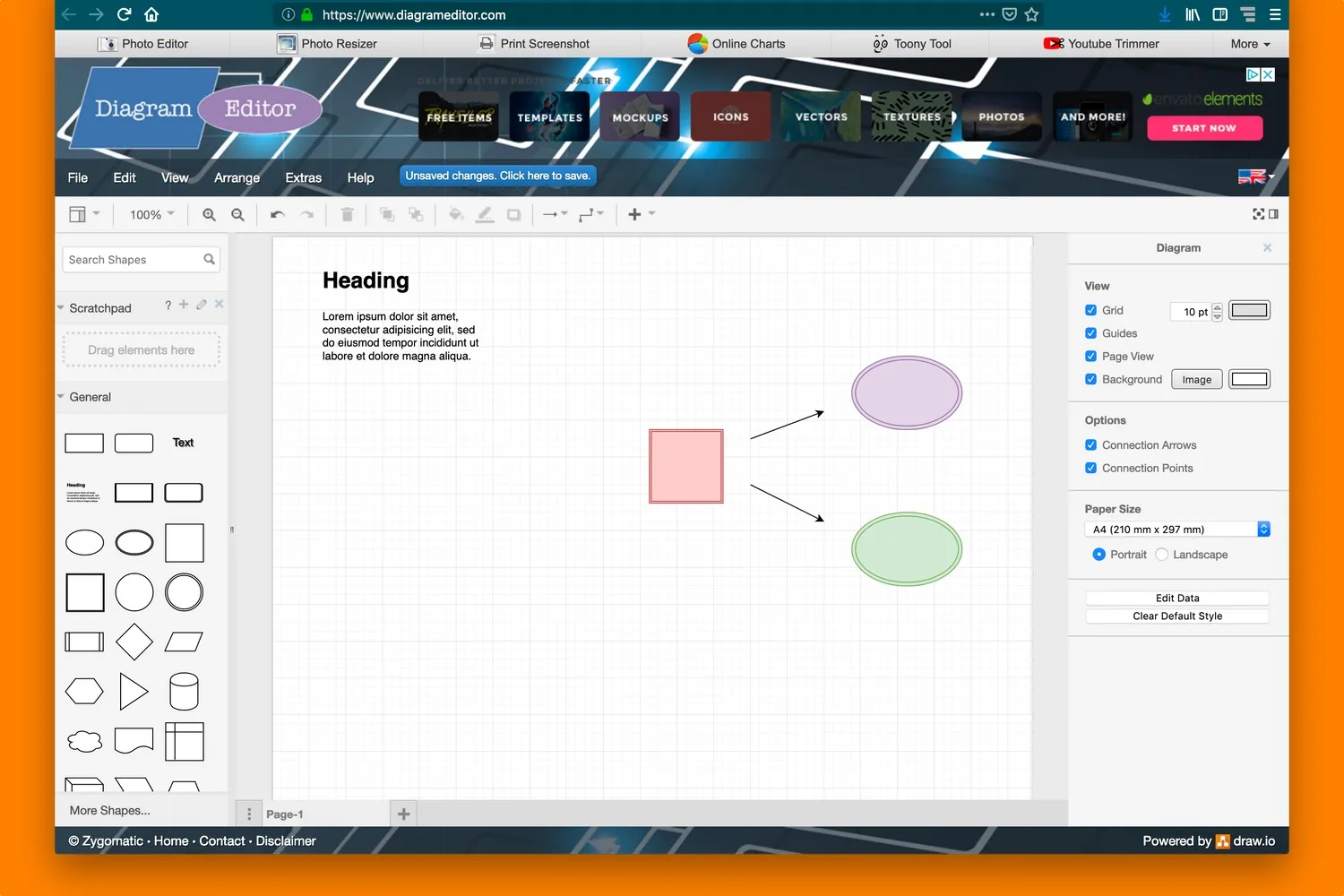Open the Contact footer link
Image resolution: width=1344 pixels, height=896 pixels.
point(222,840)
